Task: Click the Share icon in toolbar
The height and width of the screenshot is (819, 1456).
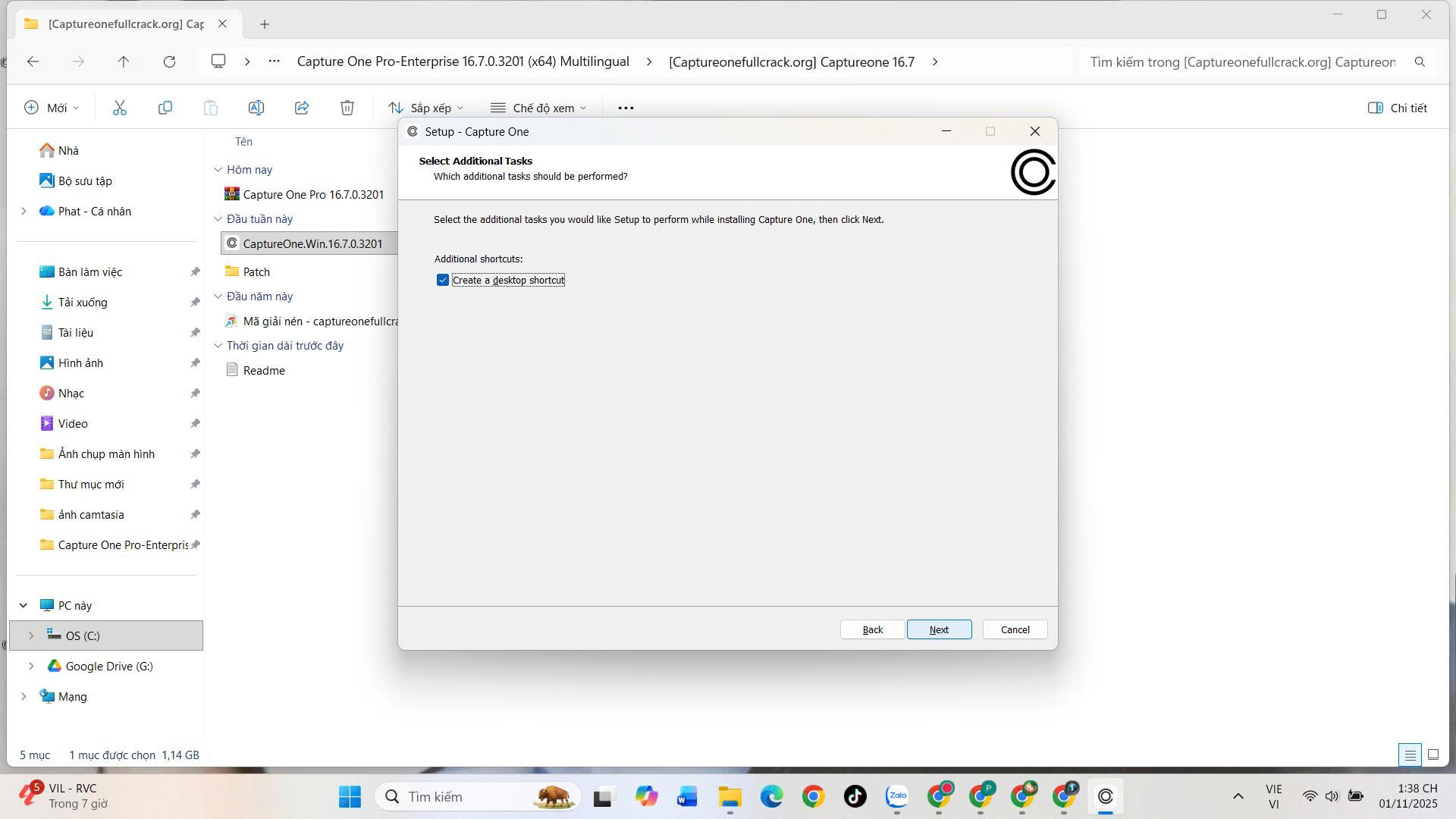Action: pyautogui.click(x=302, y=108)
